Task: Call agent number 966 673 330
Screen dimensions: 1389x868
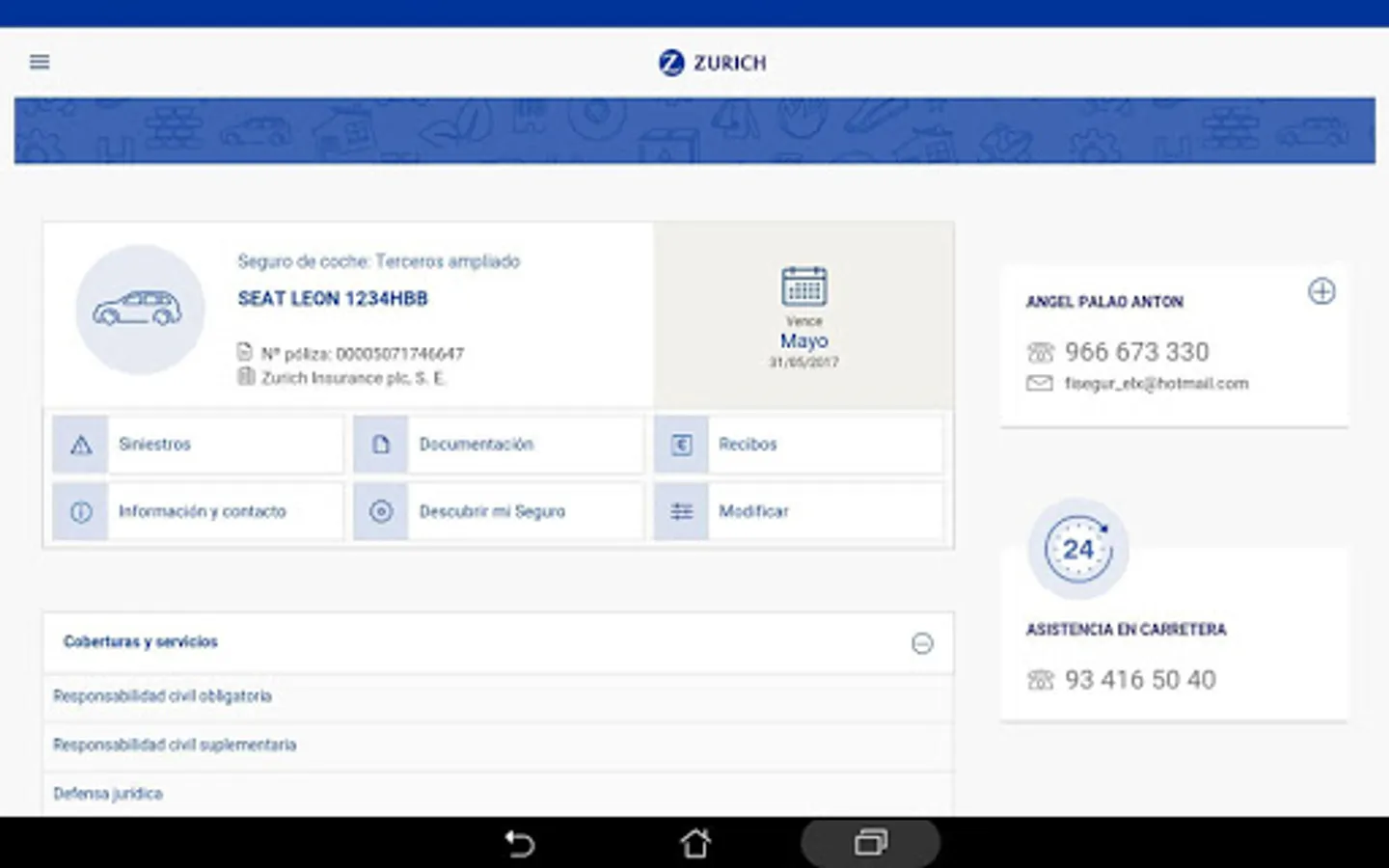Action: (x=1136, y=352)
